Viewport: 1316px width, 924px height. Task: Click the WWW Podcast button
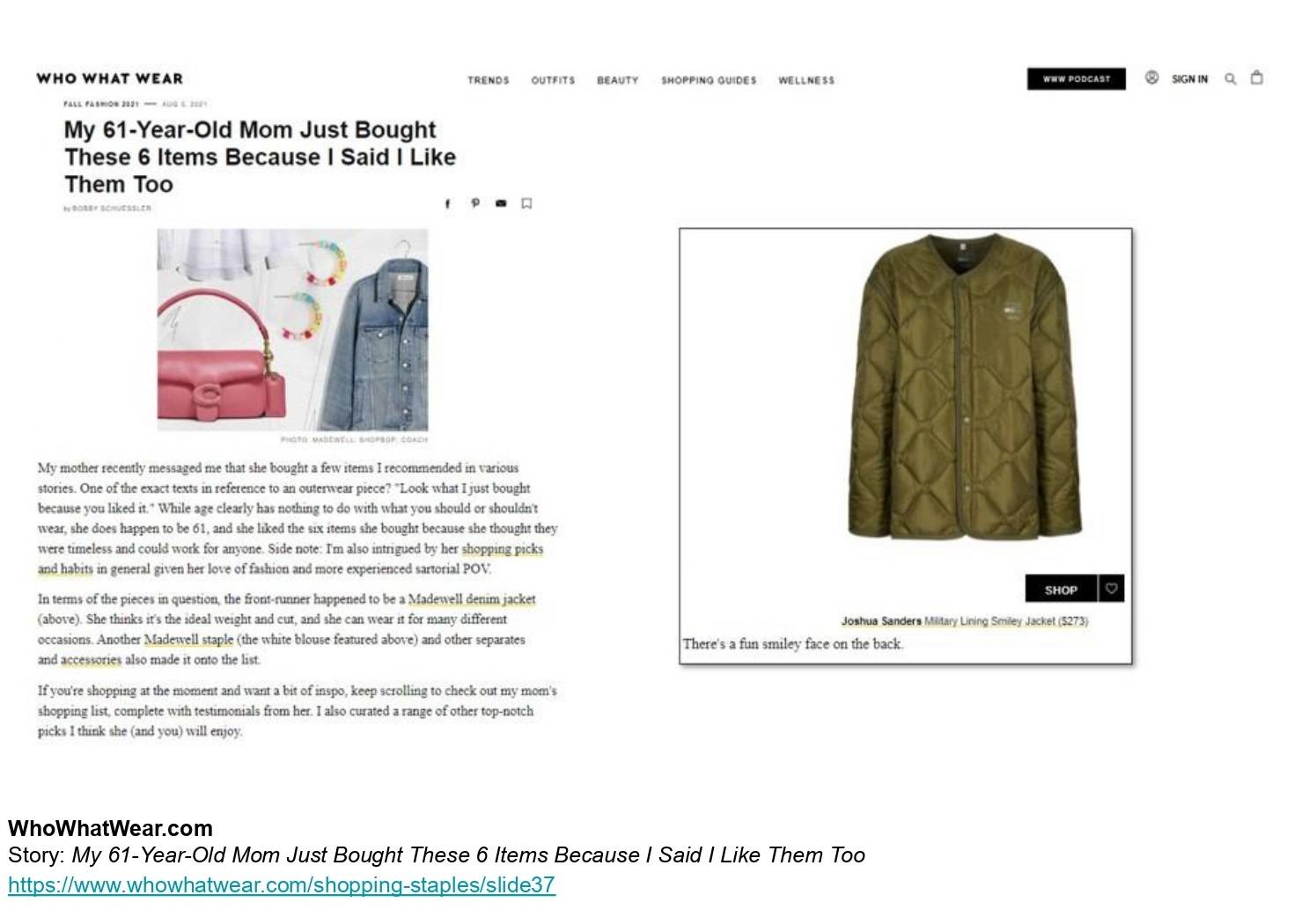coord(1077,78)
